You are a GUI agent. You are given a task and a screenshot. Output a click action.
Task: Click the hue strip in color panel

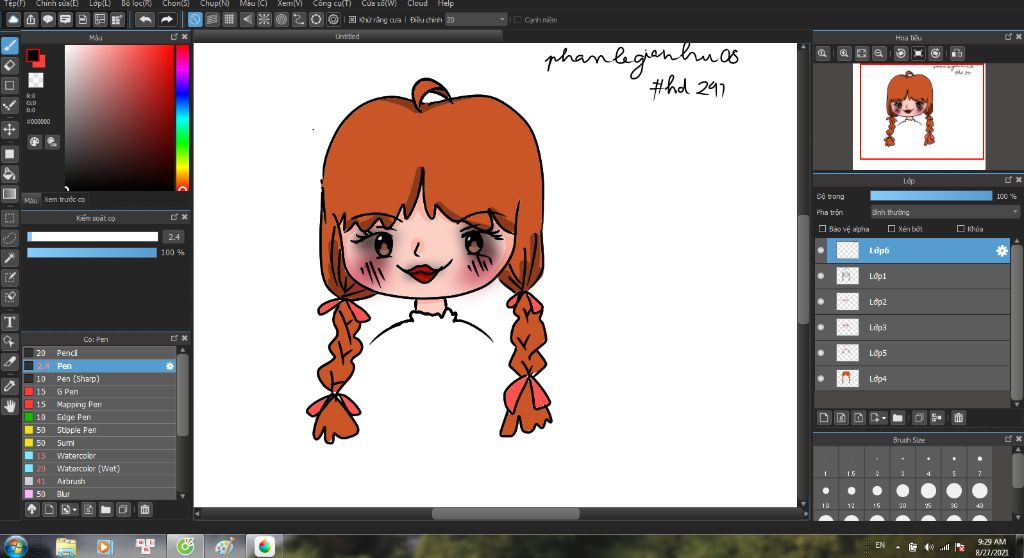click(182, 118)
